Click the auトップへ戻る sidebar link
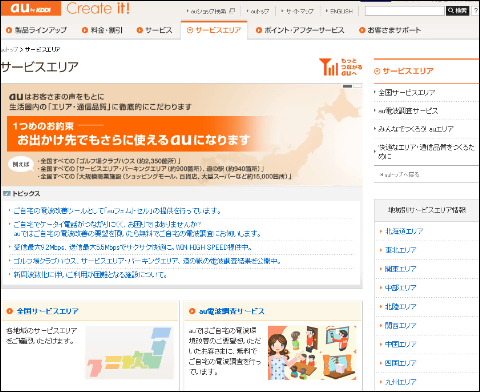 coord(399,174)
